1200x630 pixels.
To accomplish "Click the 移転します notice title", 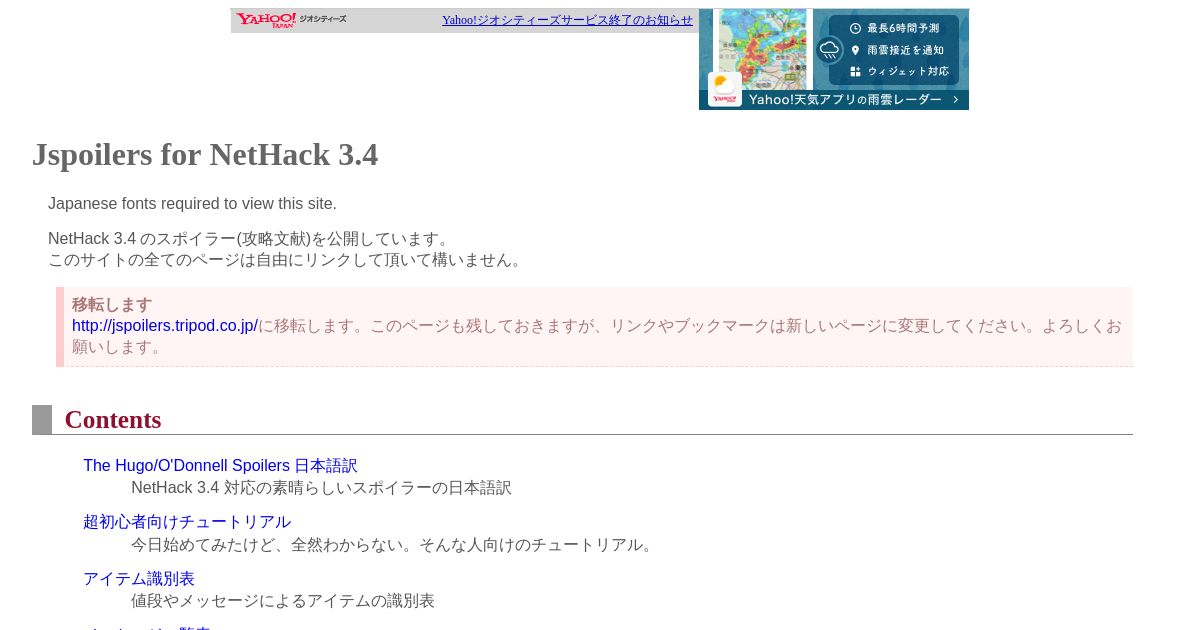I will (x=112, y=305).
